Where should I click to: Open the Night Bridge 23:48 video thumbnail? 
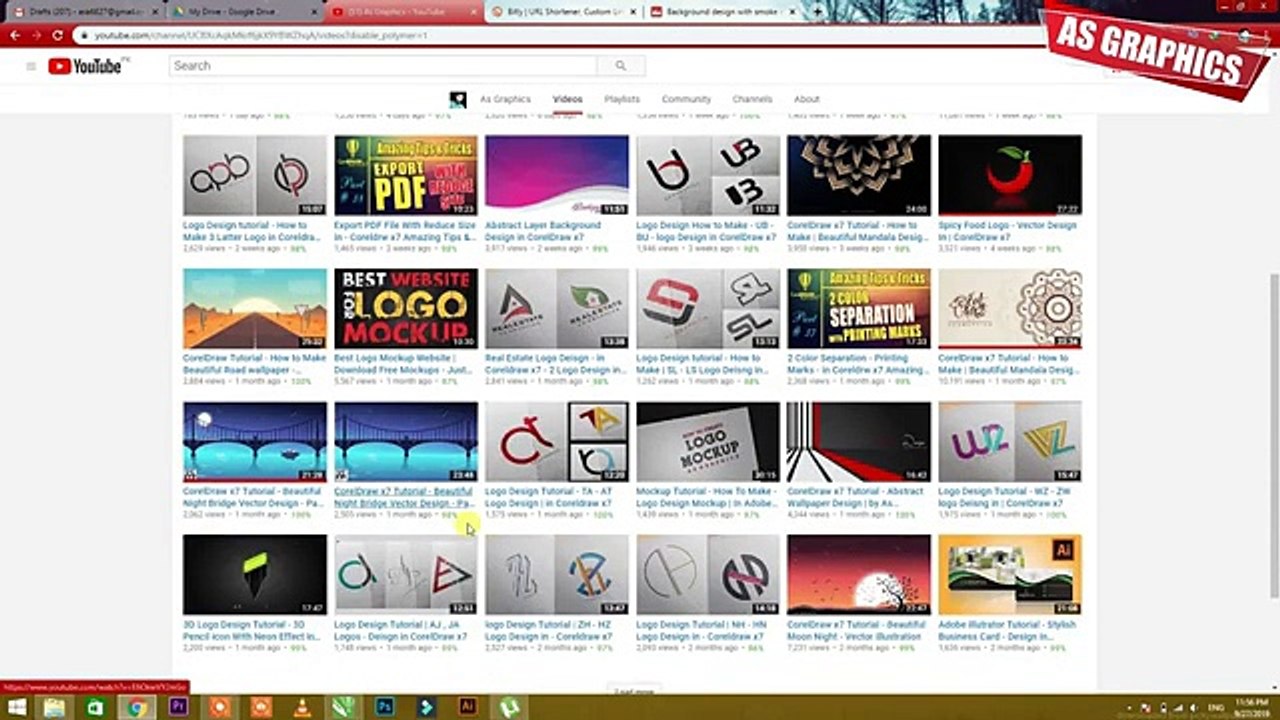click(x=406, y=442)
